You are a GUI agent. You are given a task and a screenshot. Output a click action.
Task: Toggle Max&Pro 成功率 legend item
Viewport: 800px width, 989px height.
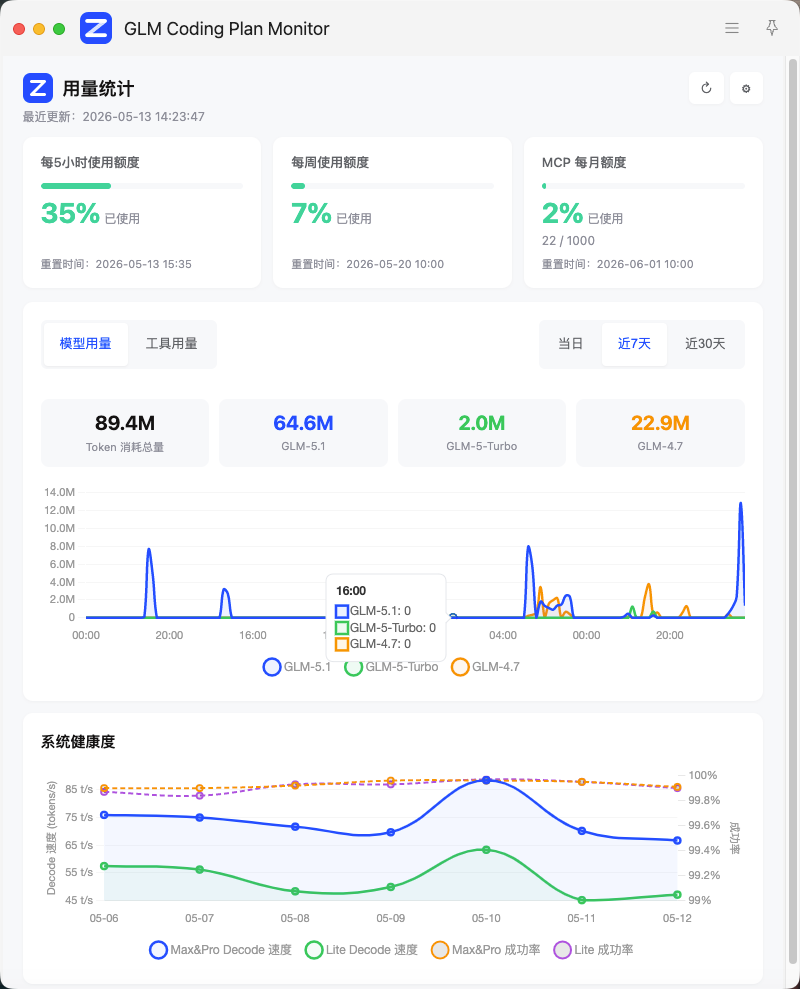coord(486,950)
